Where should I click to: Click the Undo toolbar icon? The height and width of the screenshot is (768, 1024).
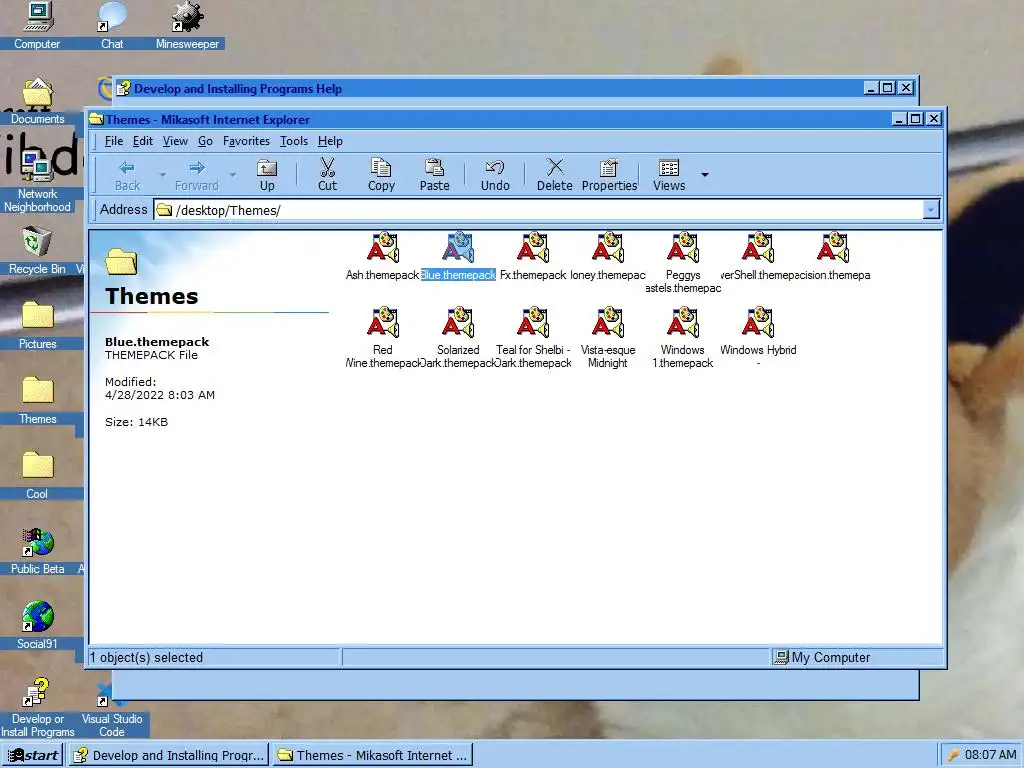coord(495,175)
